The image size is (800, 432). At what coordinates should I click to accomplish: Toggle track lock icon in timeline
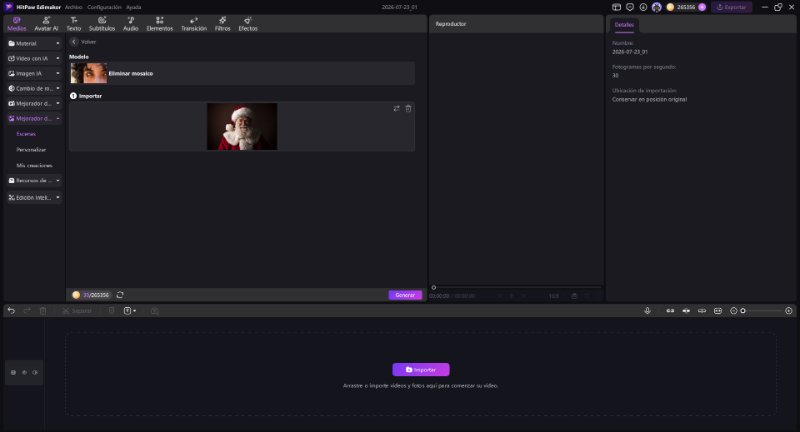13,372
